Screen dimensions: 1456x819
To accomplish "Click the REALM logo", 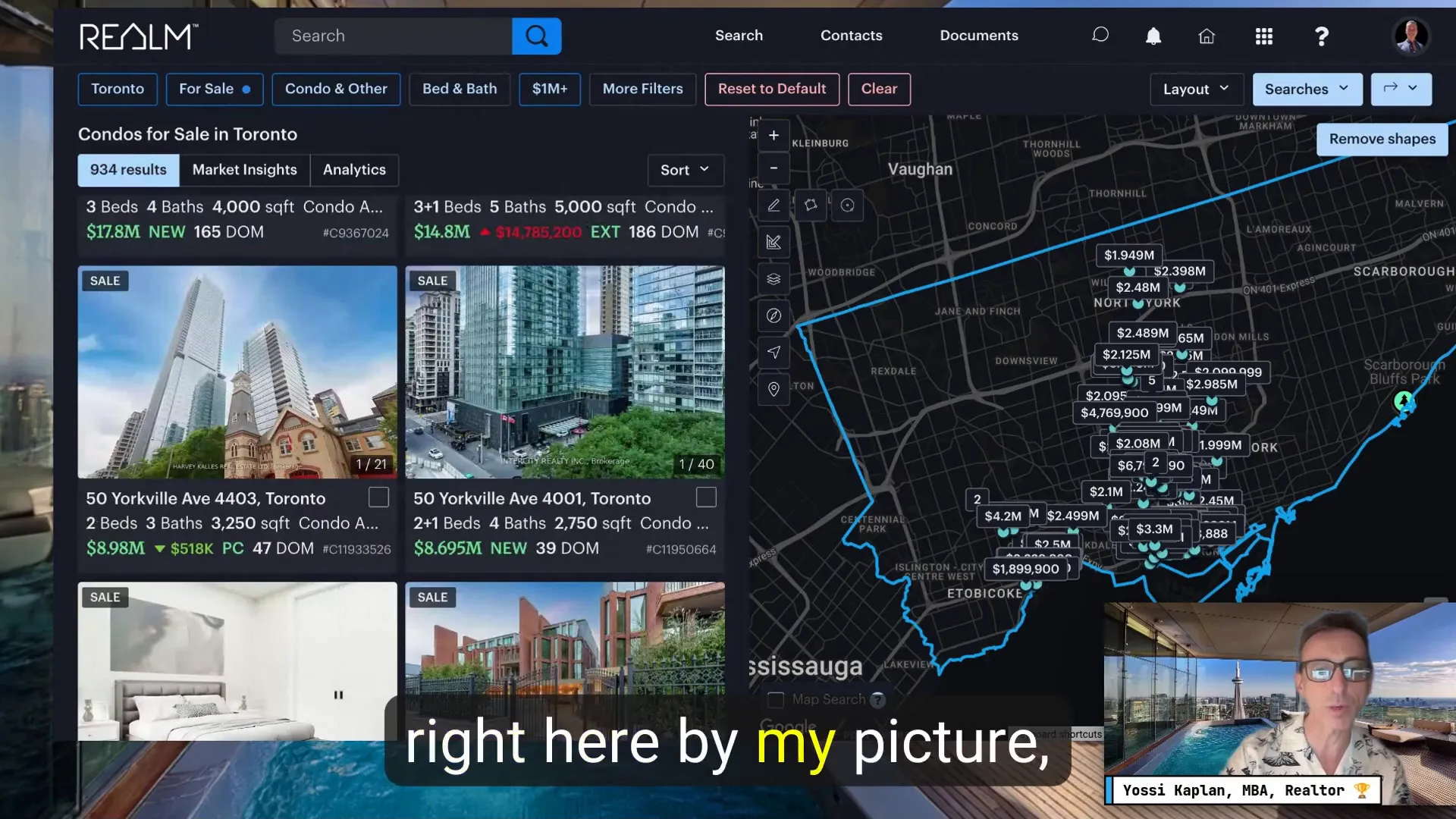I will [139, 36].
